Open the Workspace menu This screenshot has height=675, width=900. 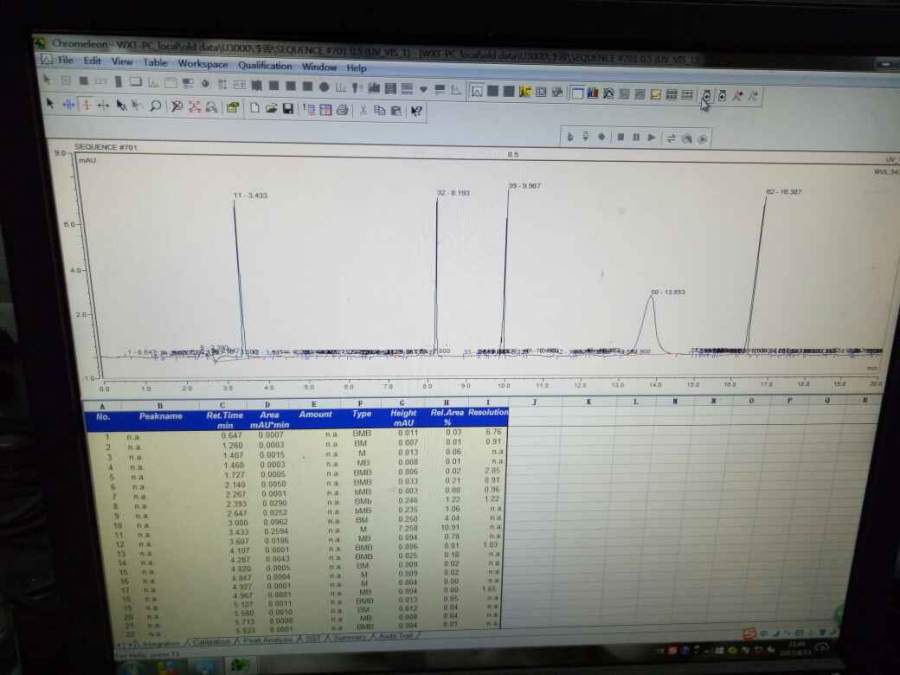pos(203,64)
